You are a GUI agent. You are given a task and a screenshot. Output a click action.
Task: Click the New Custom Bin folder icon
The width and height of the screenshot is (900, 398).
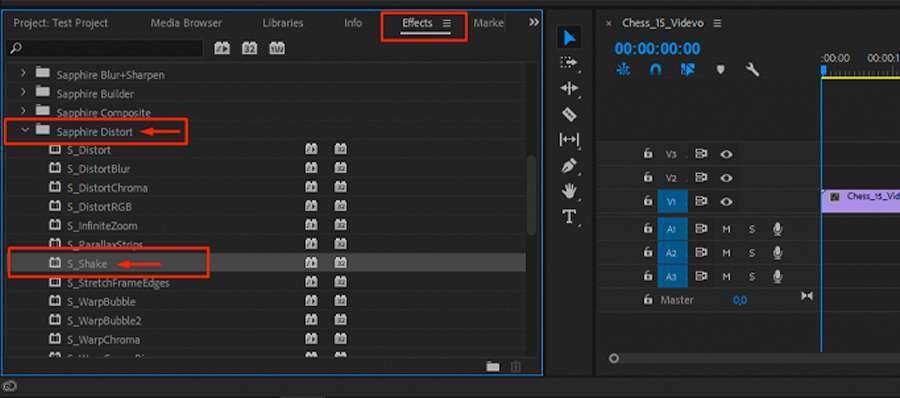[x=492, y=366]
